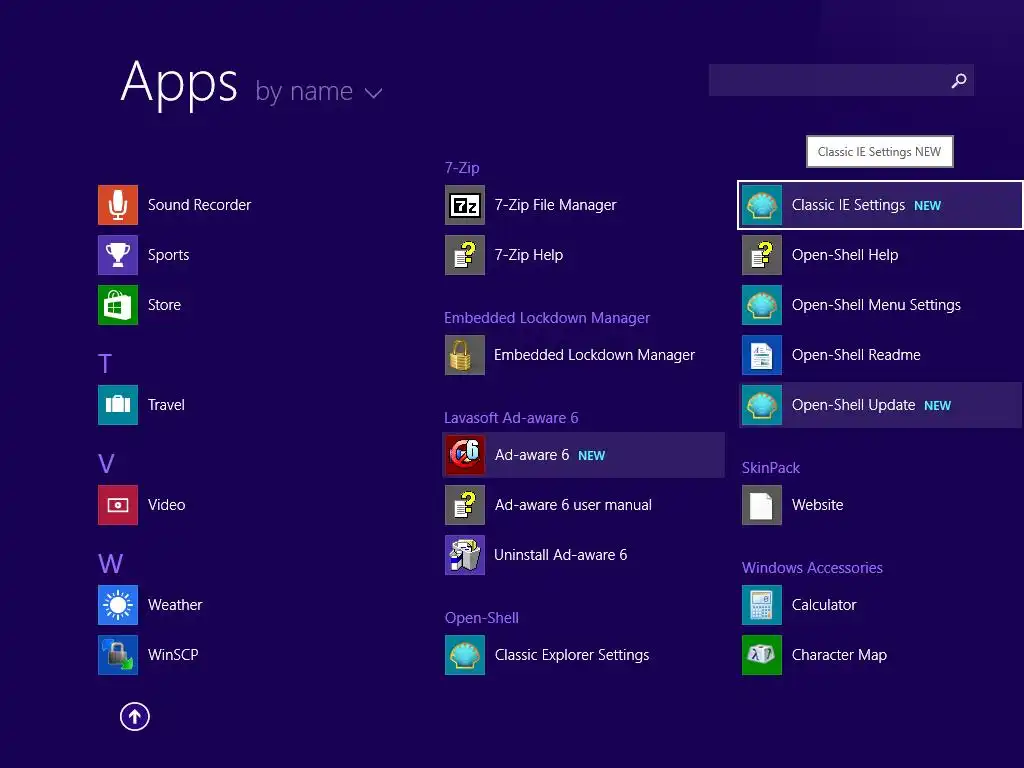Click the 'Uninstall Ad-aware 6' label
The height and width of the screenshot is (768, 1024).
pyautogui.click(x=560, y=555)
